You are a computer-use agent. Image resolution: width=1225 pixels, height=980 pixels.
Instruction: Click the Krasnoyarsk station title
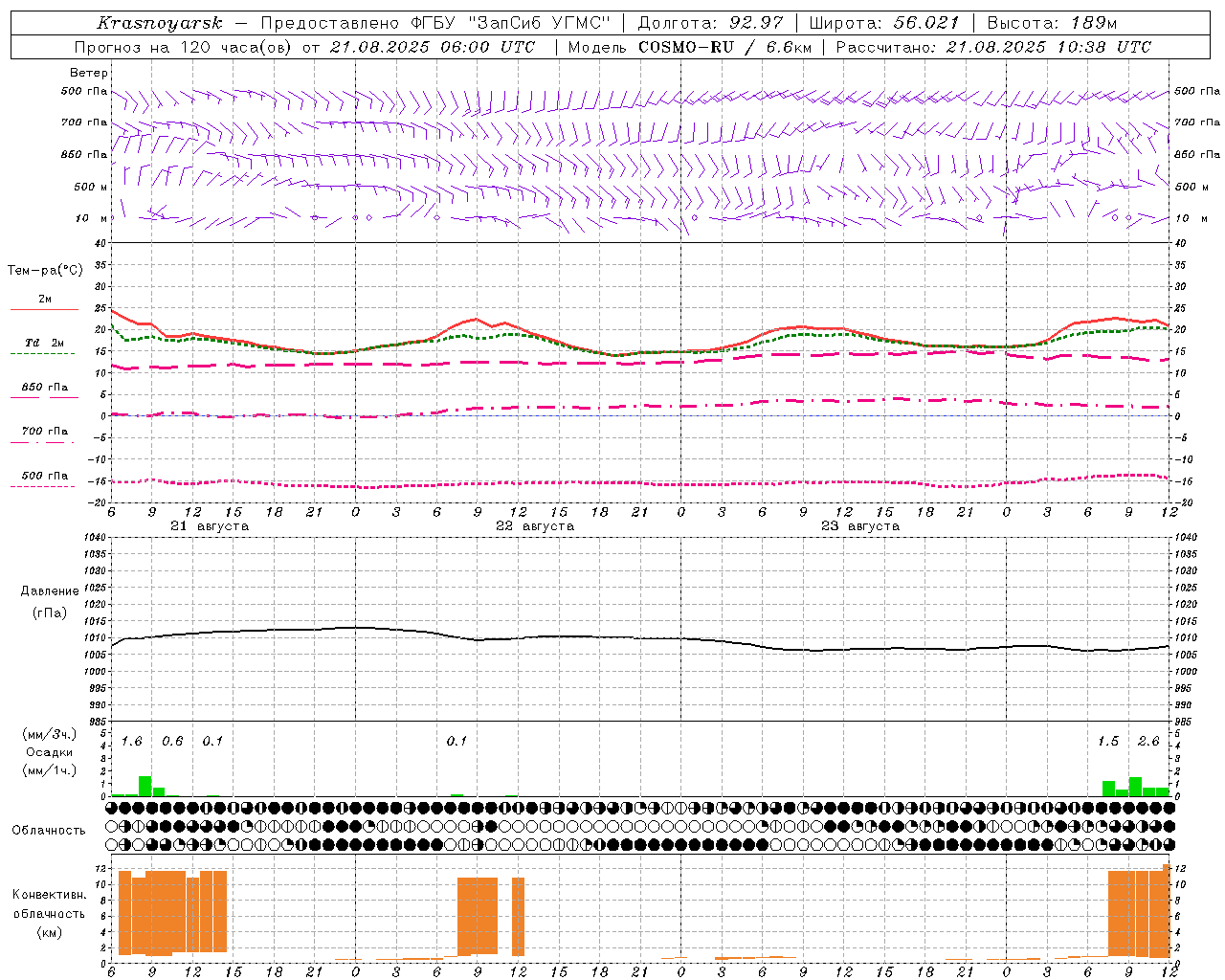160,23
